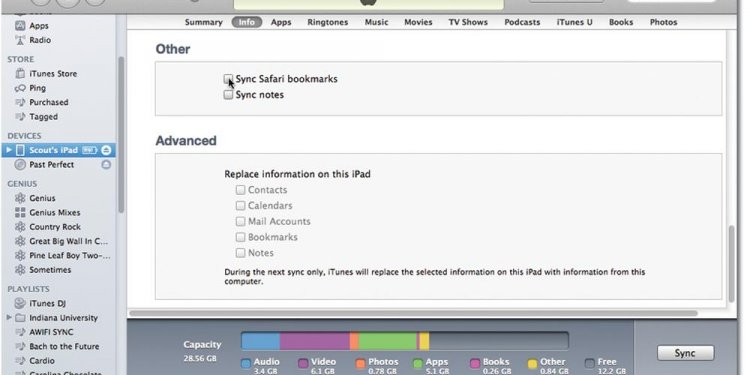Check Replace Calendars option

click(x=241, y=206)
